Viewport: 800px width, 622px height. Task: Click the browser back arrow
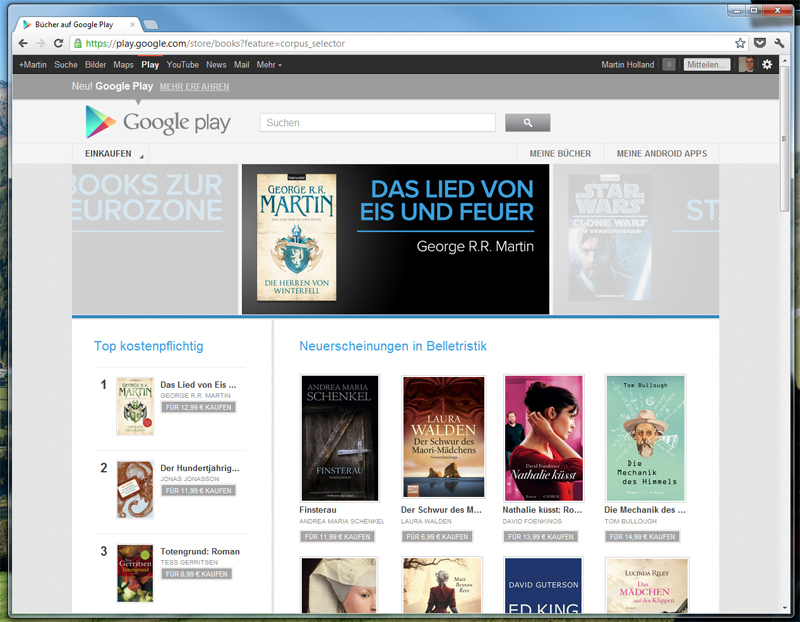coord(23,43)
